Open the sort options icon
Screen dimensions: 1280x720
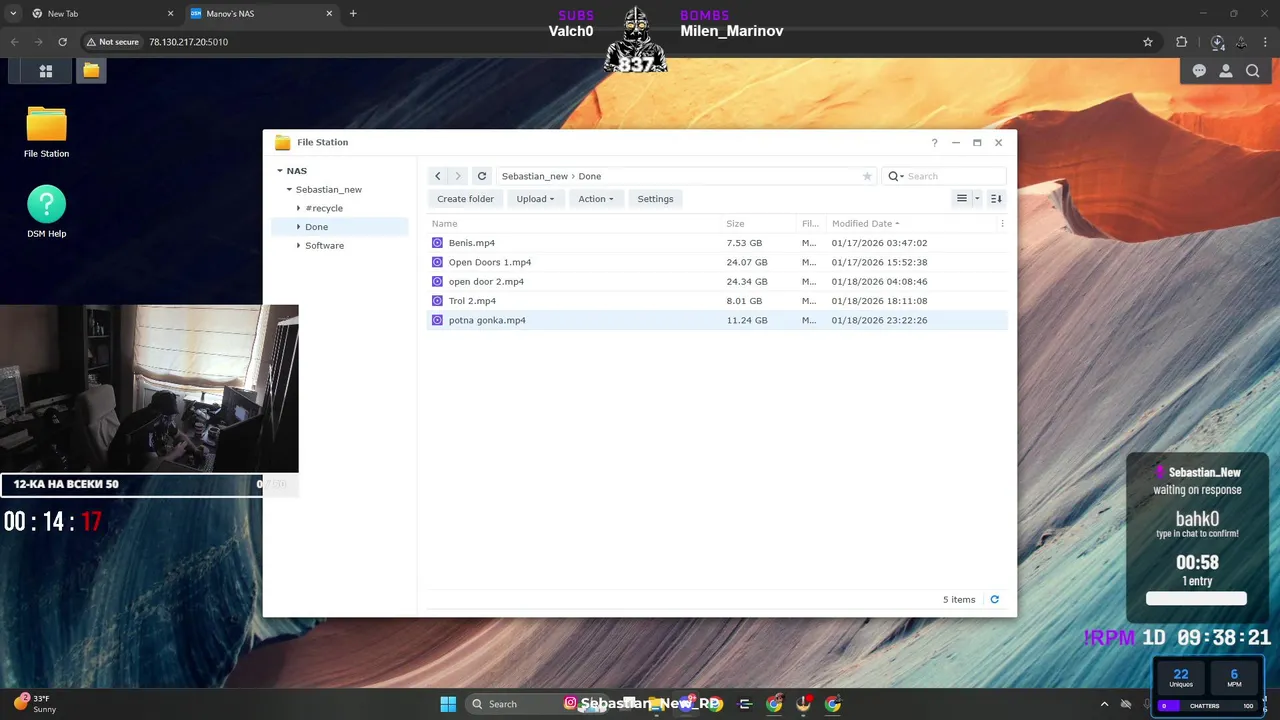996,199
